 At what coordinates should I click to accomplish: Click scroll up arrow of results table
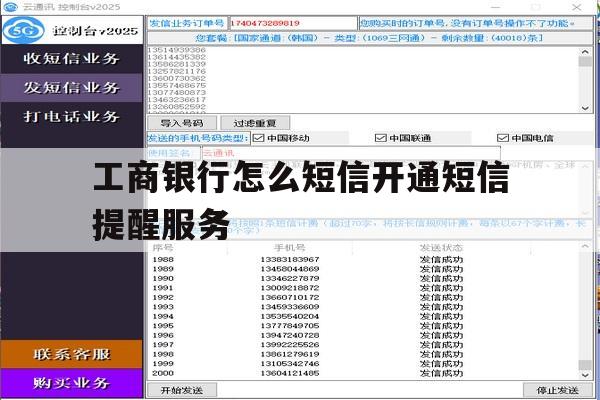coord(585,247)
